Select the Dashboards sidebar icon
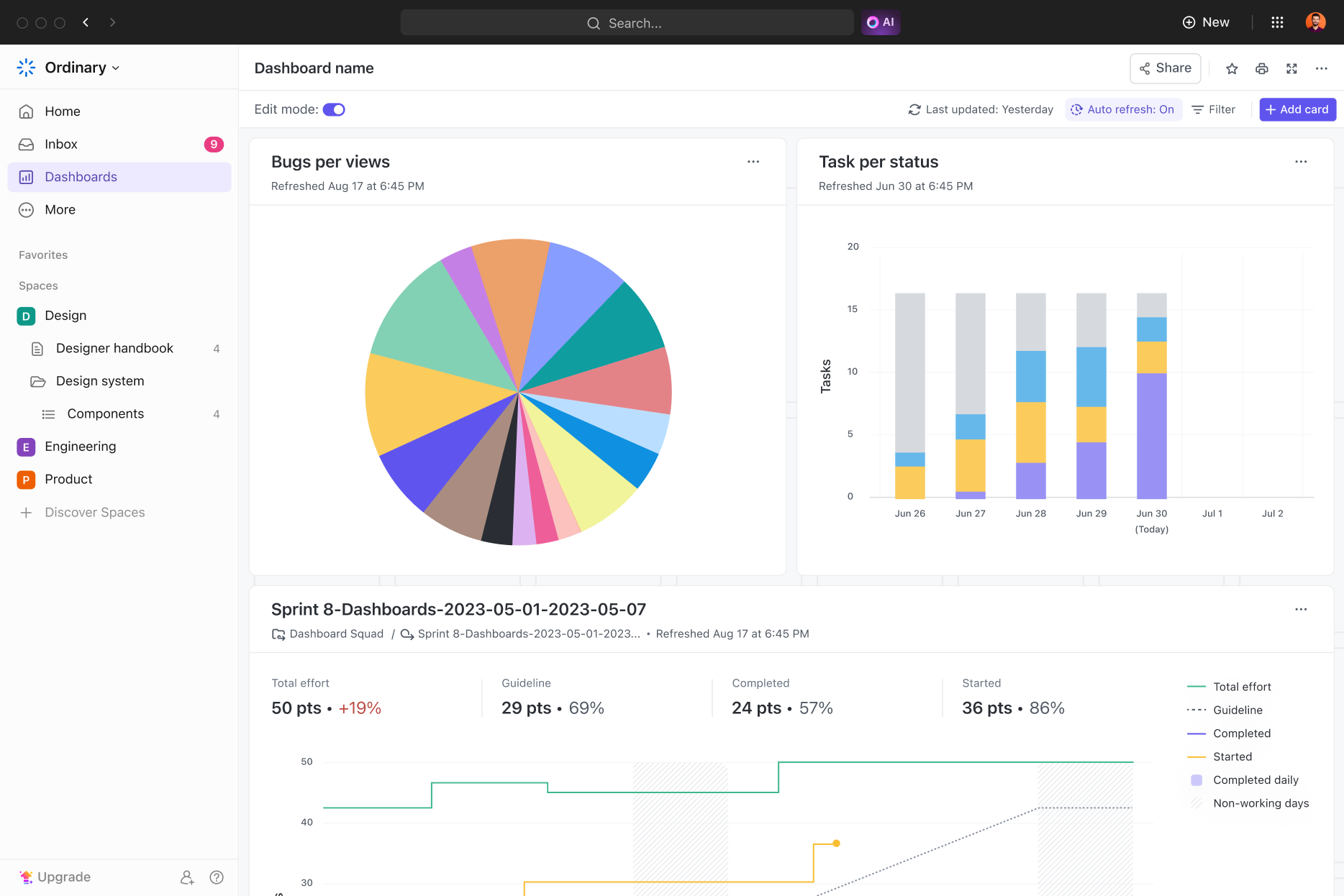Image resolution: width=1344 pixels, height=896 pixels. click(26, 177)
